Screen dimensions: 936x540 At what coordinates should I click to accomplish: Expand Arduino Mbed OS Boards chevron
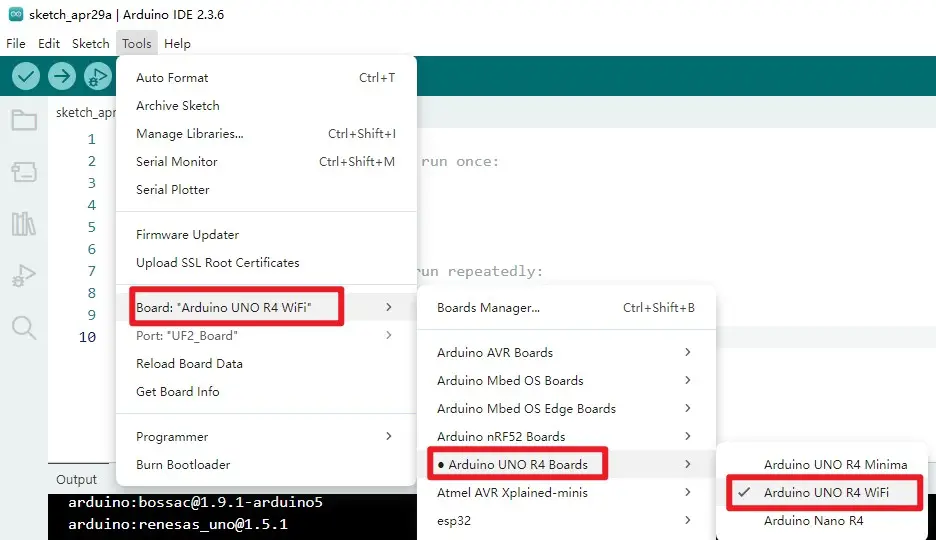click(688, 381)
